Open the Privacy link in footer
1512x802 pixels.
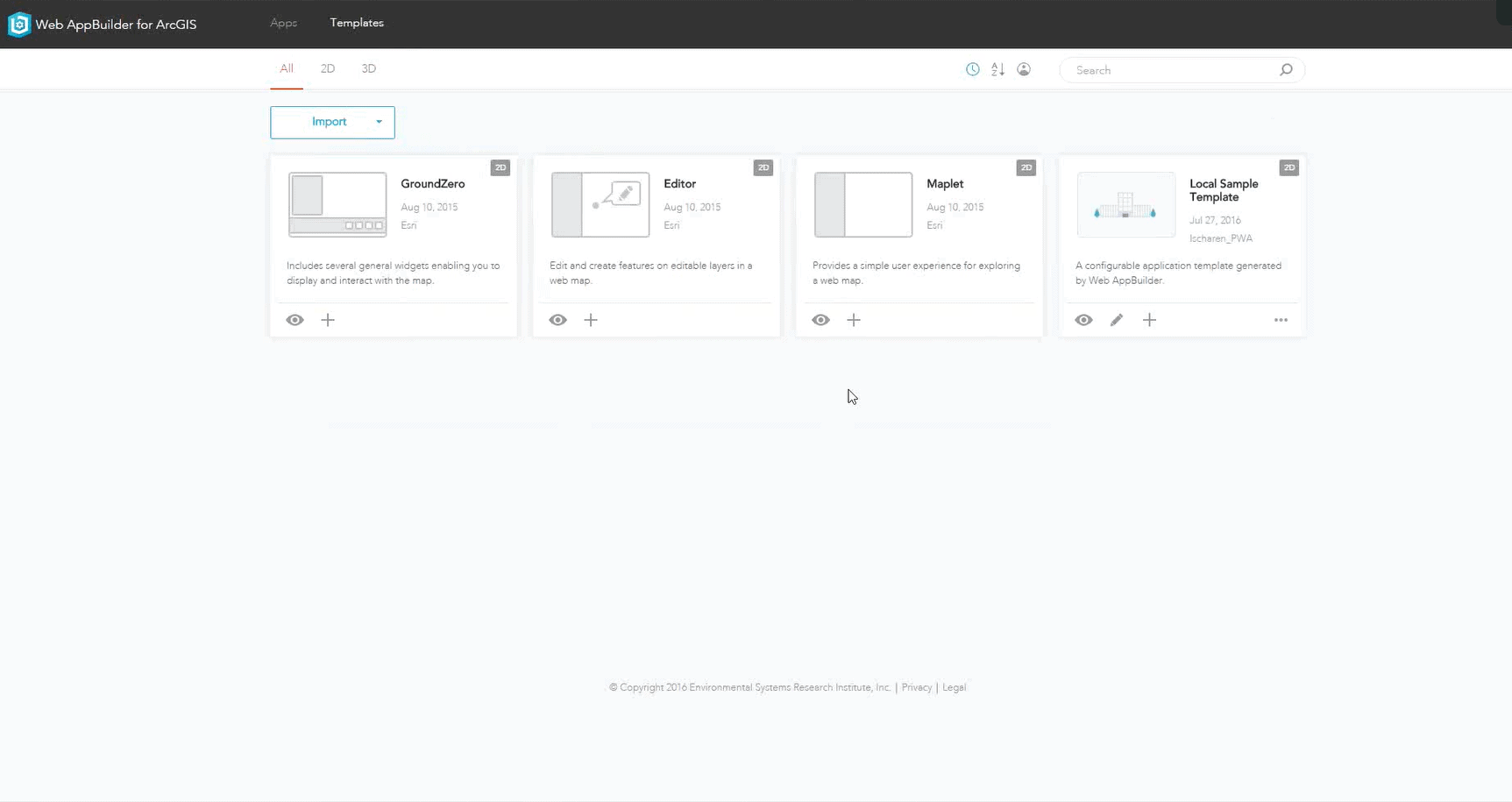click(916, 687)
